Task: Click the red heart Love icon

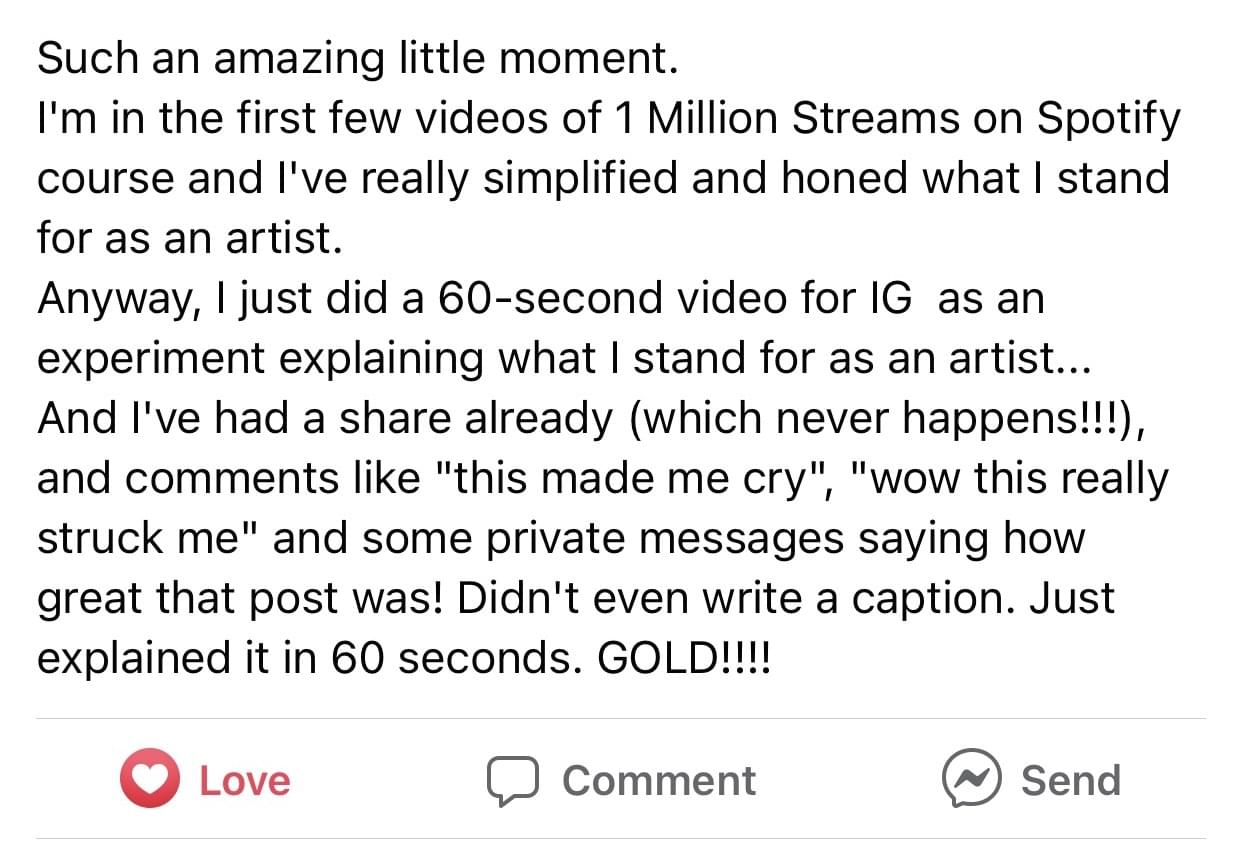Action: (148, 780)
